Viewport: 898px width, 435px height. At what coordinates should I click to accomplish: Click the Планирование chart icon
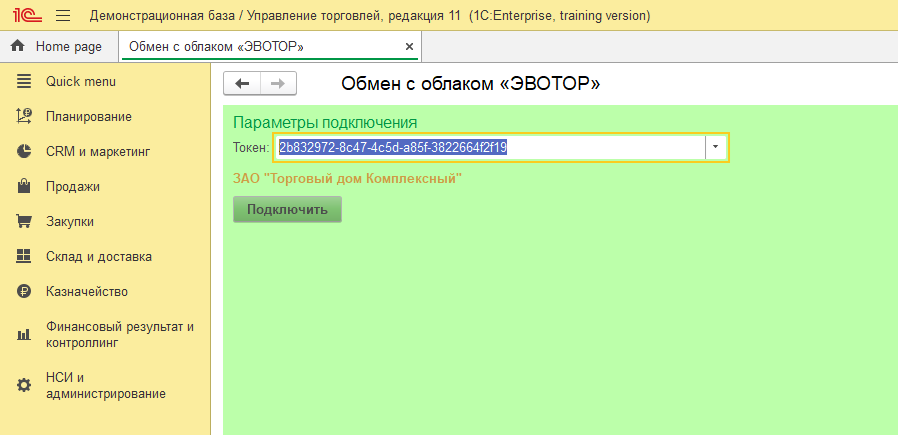23,117
